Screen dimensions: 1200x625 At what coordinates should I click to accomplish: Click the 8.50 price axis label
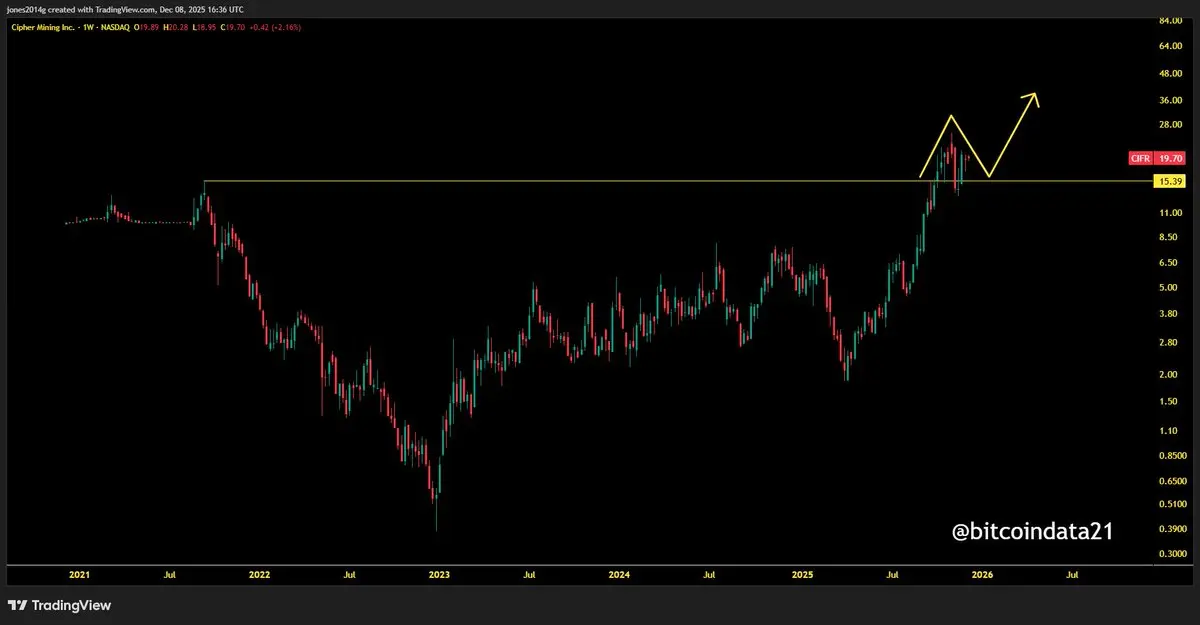1170,237
